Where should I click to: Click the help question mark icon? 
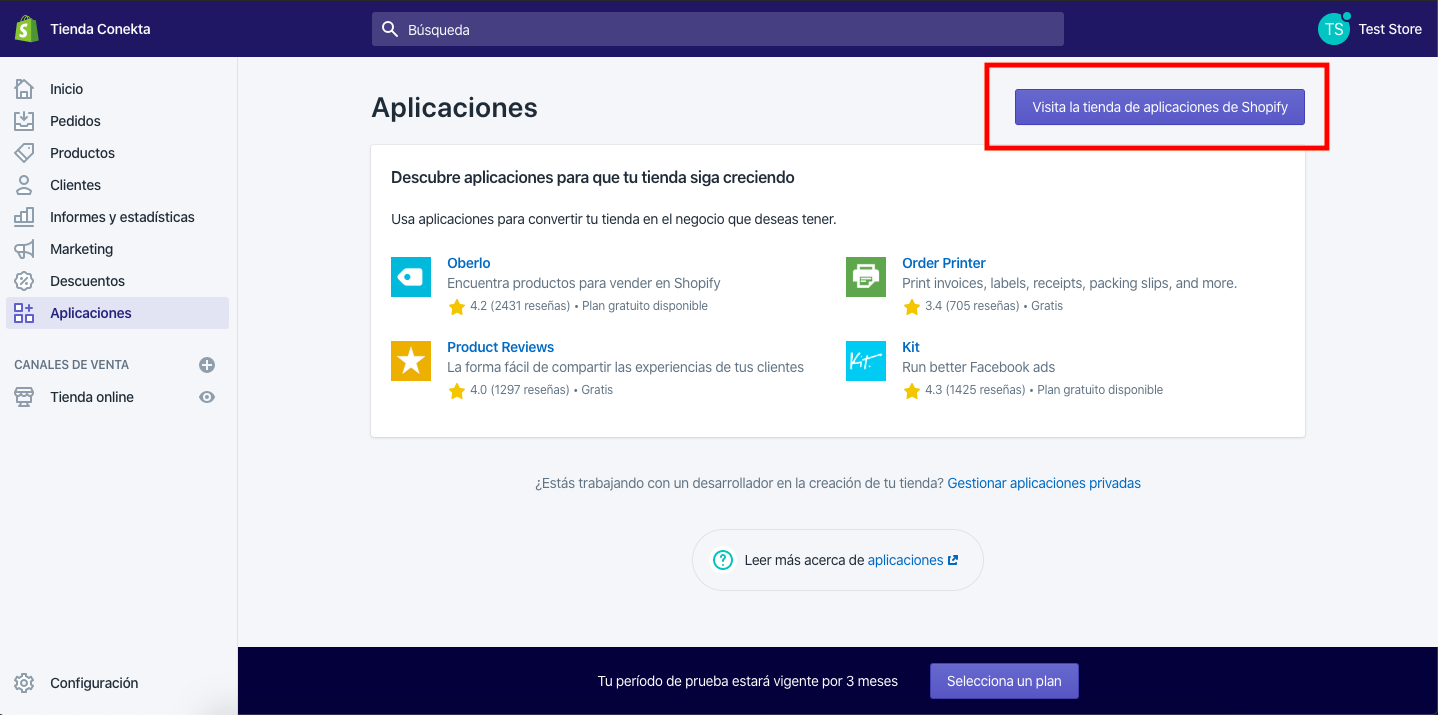pyautogui.click(x=723, y=560)
